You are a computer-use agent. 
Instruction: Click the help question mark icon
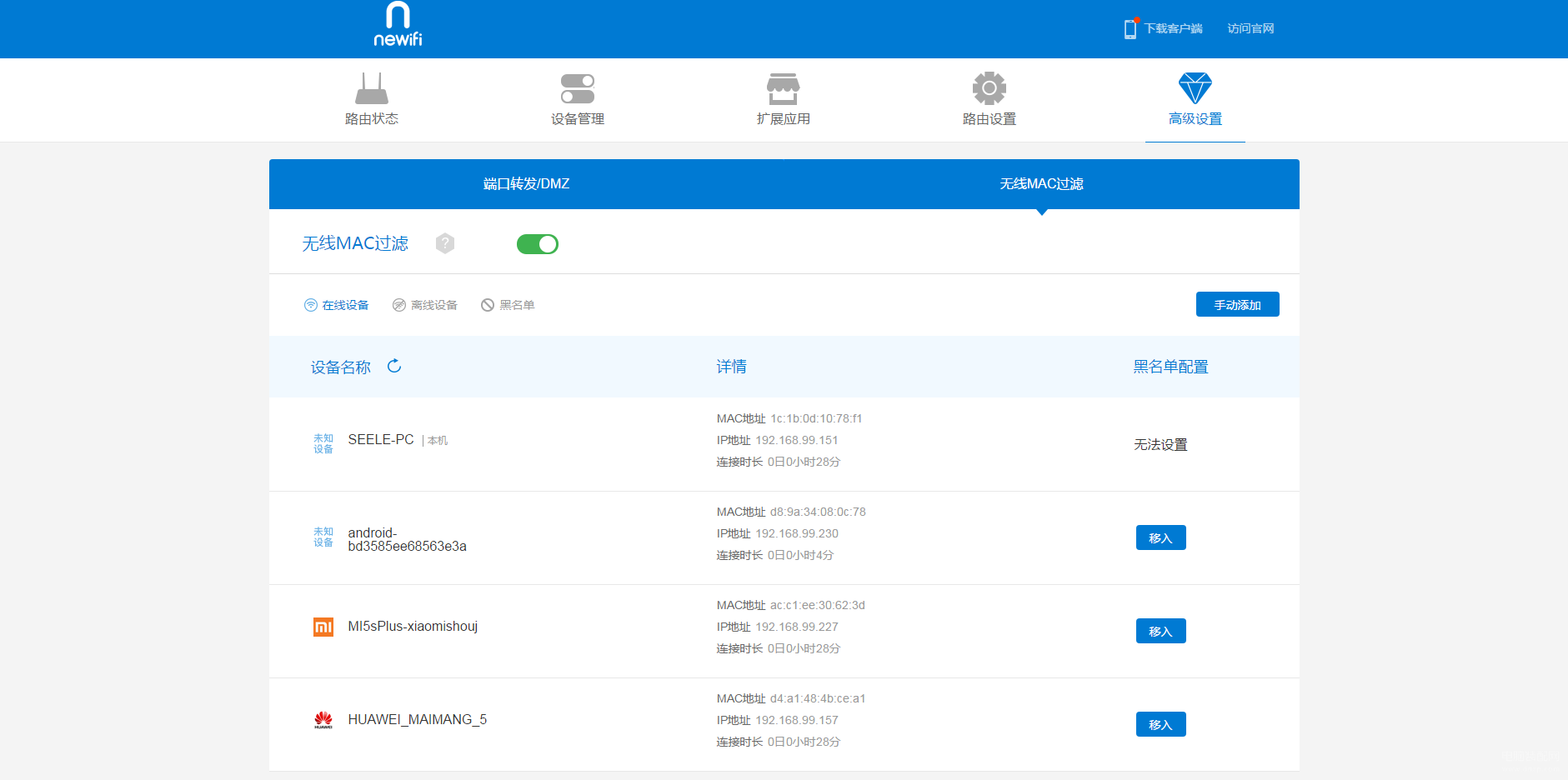[x=445, y=243]
